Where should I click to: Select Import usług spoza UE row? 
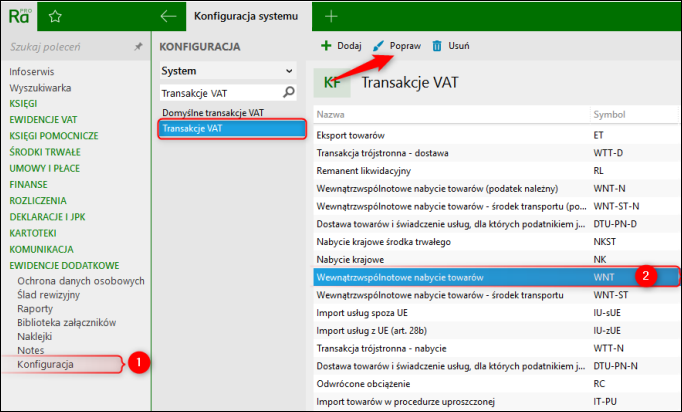495,313
